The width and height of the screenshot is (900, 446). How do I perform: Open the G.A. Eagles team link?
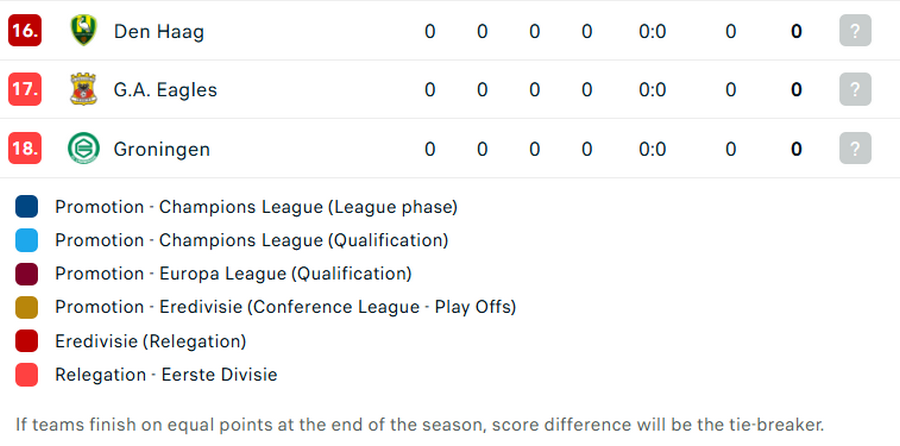coord(165,90)
